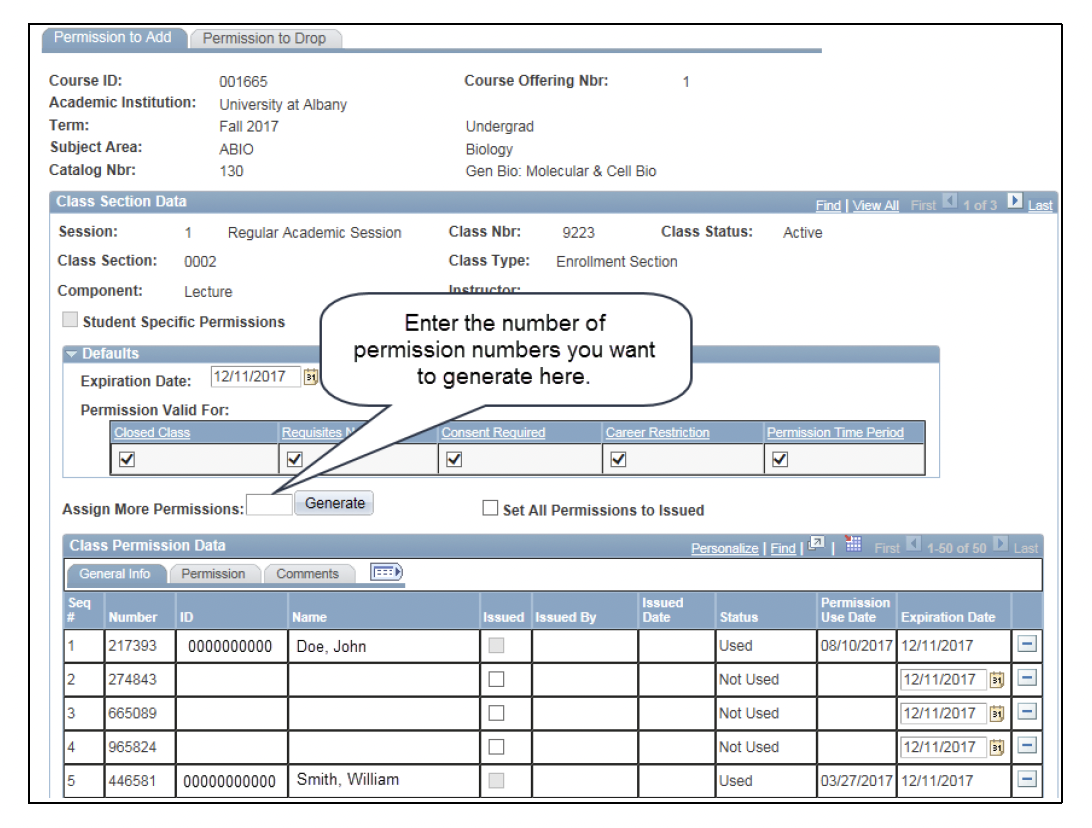1092x828 pixels.
Task: Delete row 1 with minus button
Action: 1026,645
